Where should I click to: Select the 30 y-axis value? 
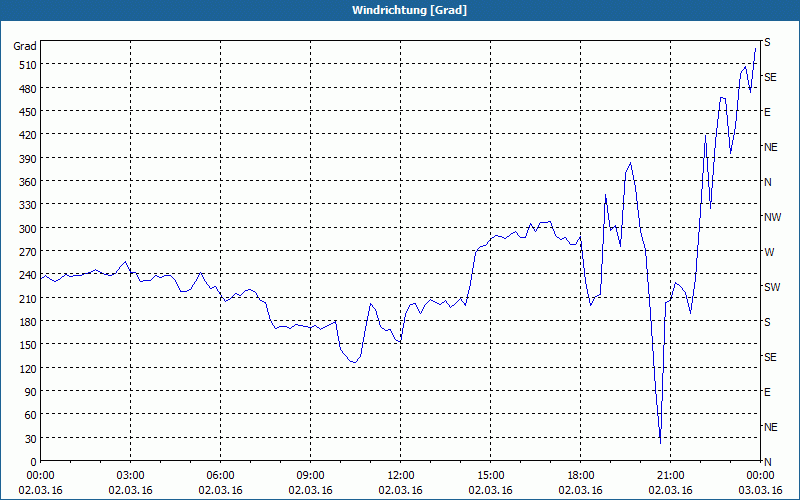click(31, 439)
